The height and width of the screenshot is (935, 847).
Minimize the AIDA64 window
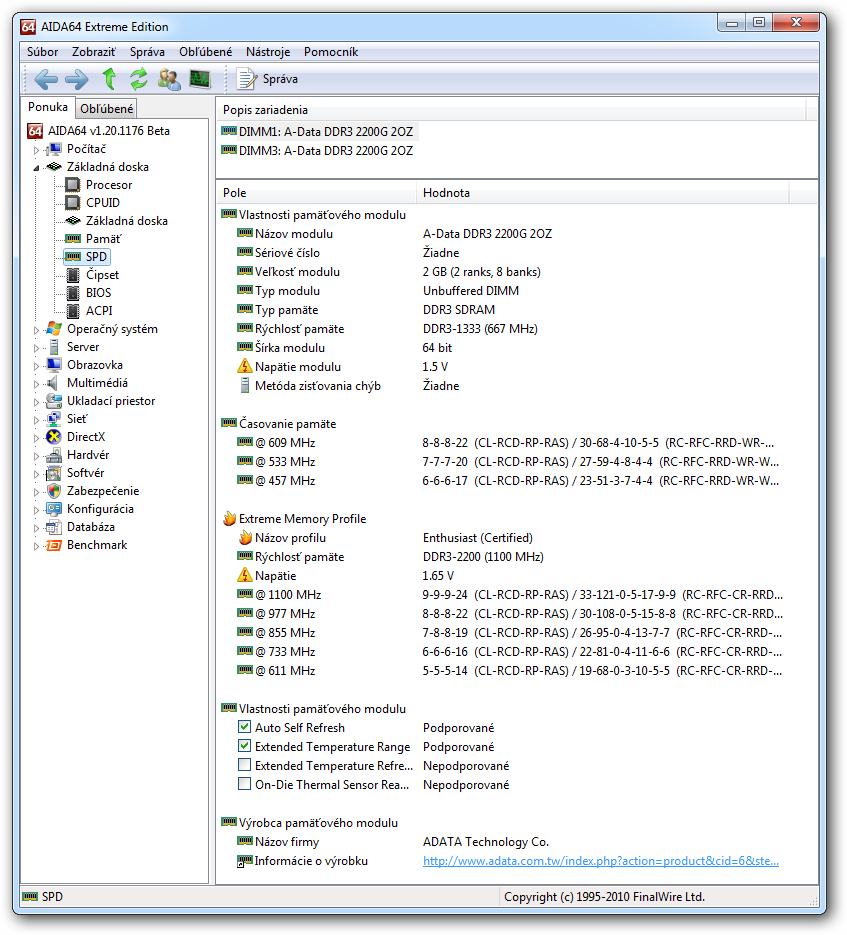(x=732, y=23)
